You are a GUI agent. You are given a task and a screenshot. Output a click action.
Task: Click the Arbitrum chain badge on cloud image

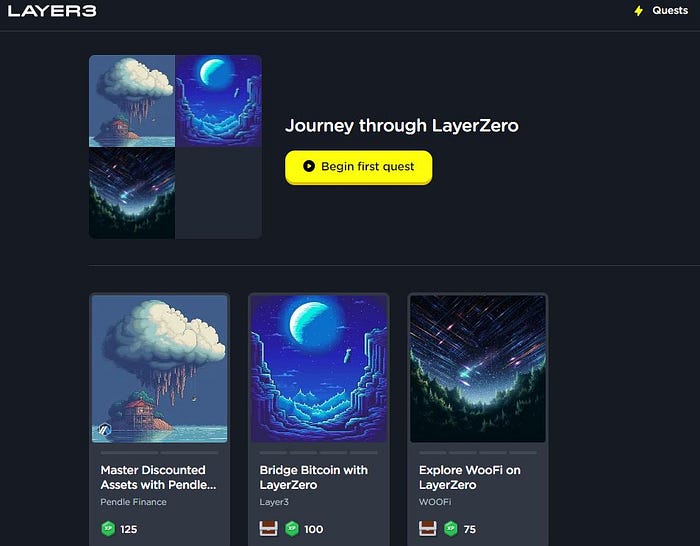point(104,429)
